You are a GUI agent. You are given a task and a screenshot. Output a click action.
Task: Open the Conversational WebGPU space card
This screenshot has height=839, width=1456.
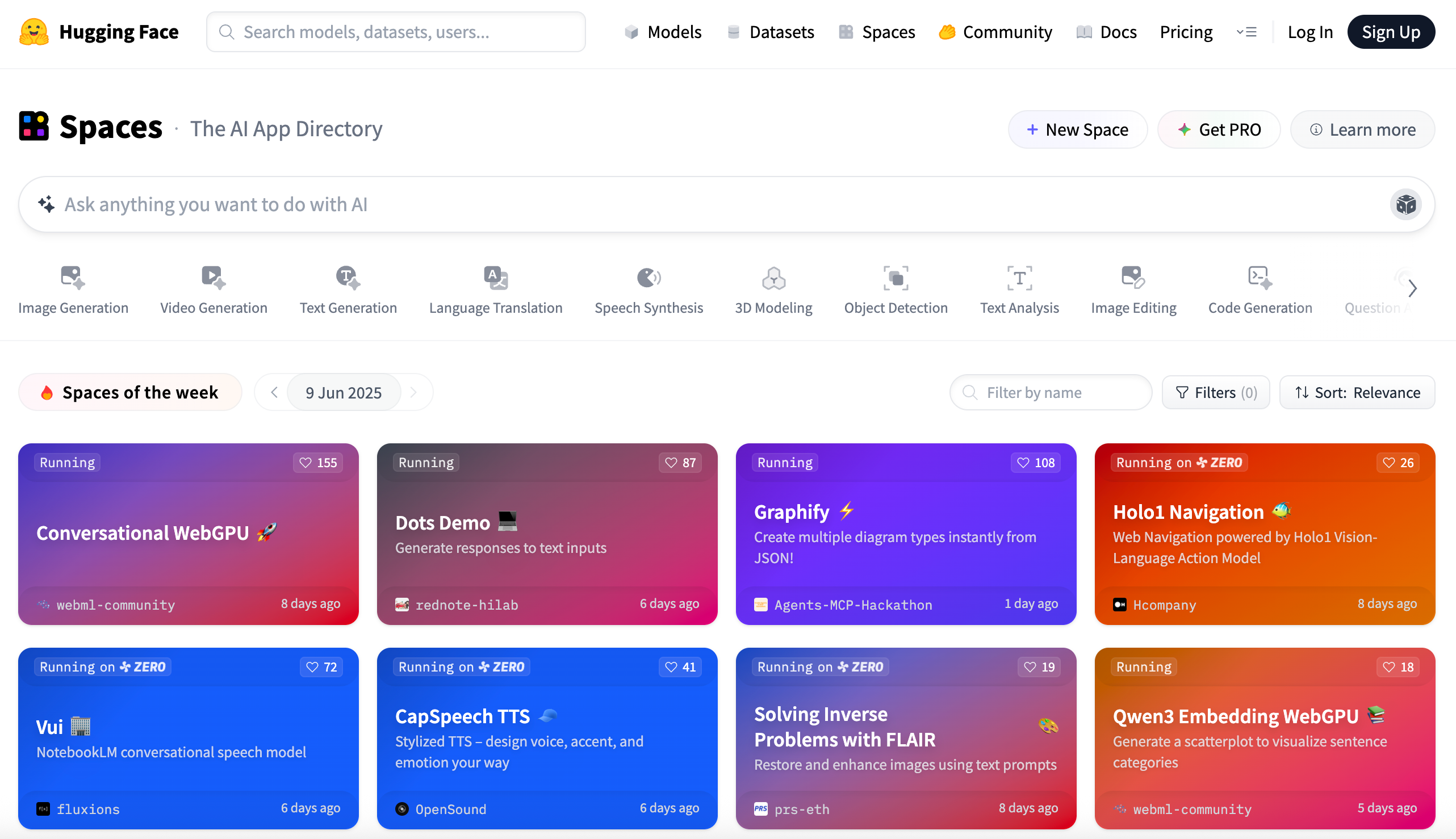189,534
